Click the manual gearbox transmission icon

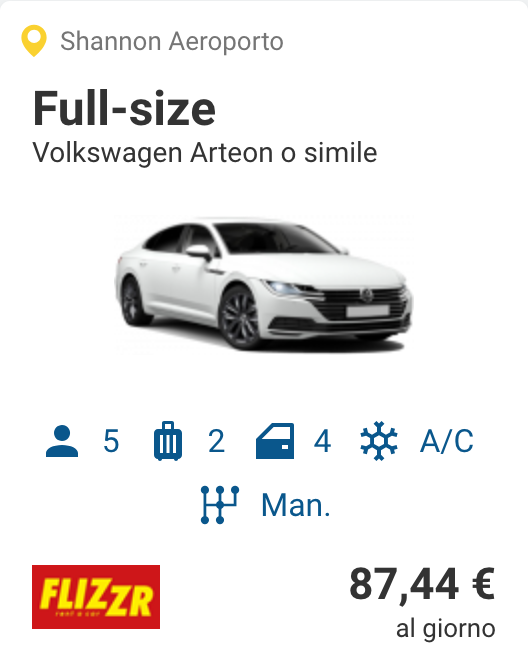point(220,505)
